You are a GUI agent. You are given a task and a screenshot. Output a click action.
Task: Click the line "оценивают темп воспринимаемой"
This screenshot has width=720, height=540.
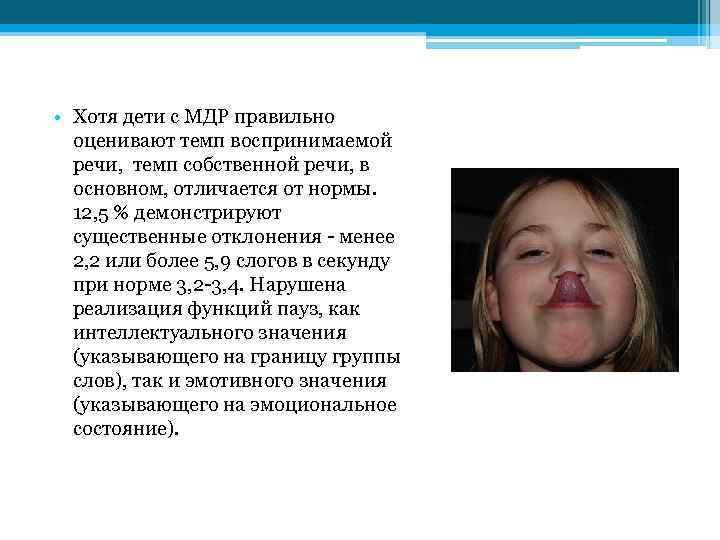click(233, 141)
